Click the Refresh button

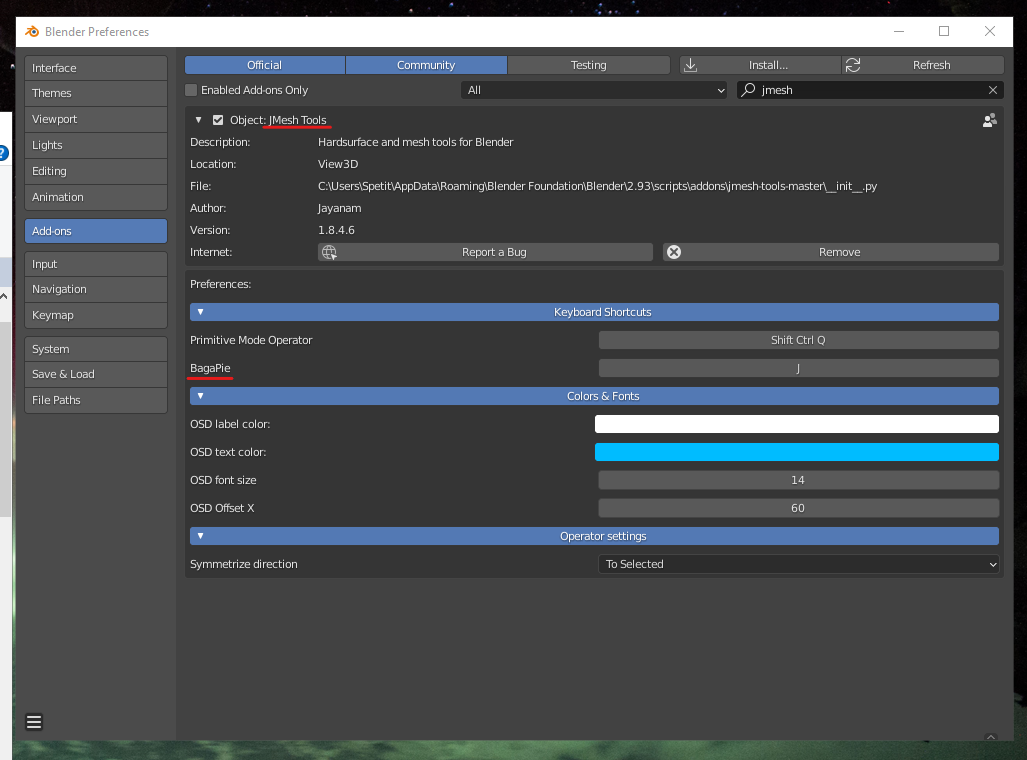923,65
